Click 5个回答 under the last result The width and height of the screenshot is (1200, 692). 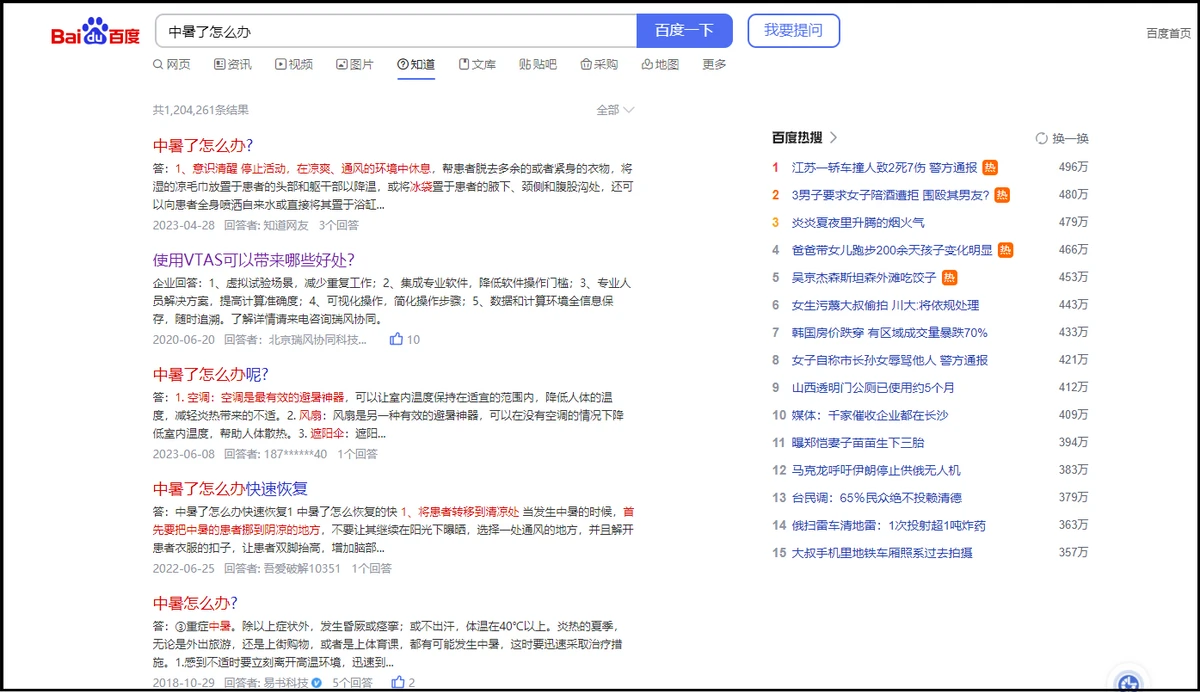(353, 683)
